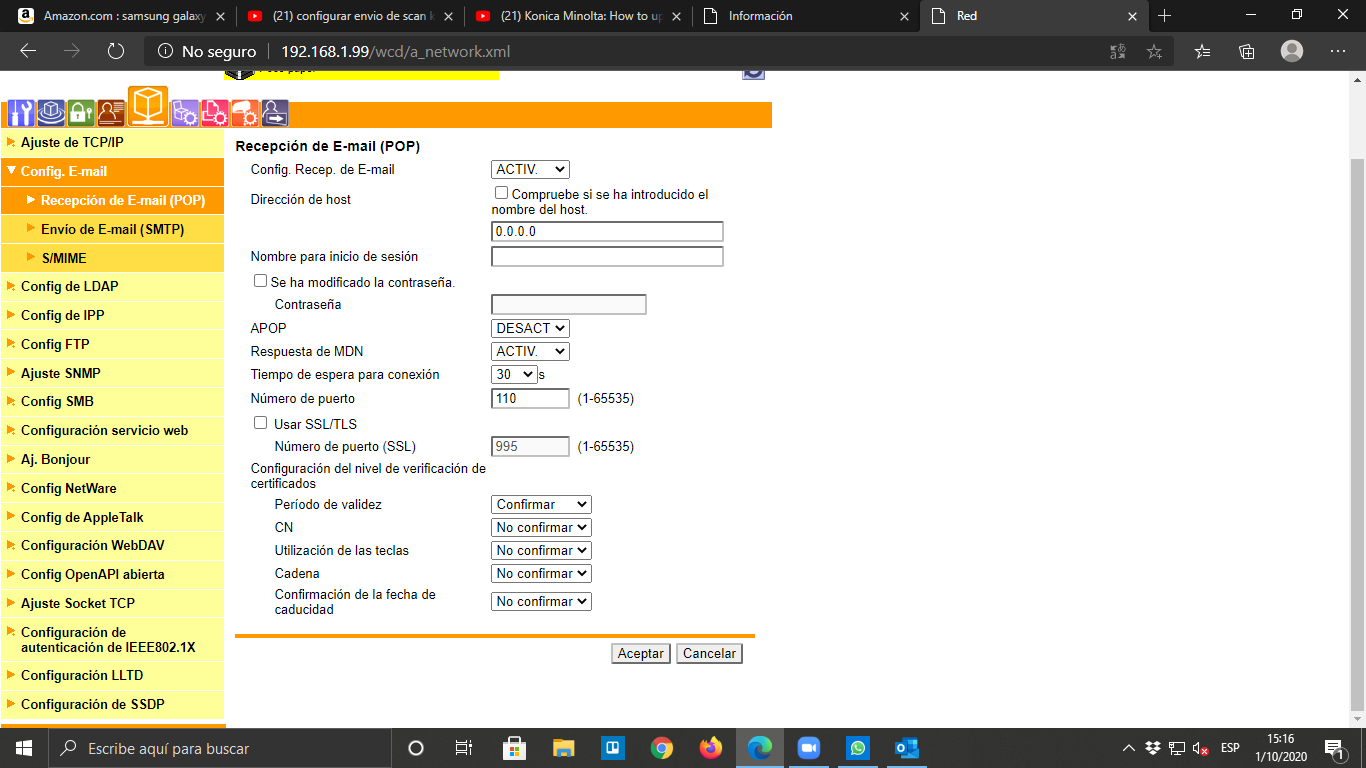The image size is (1366, 768).
Task: Click the Número de puerto input field
Action: coord(530,399)
